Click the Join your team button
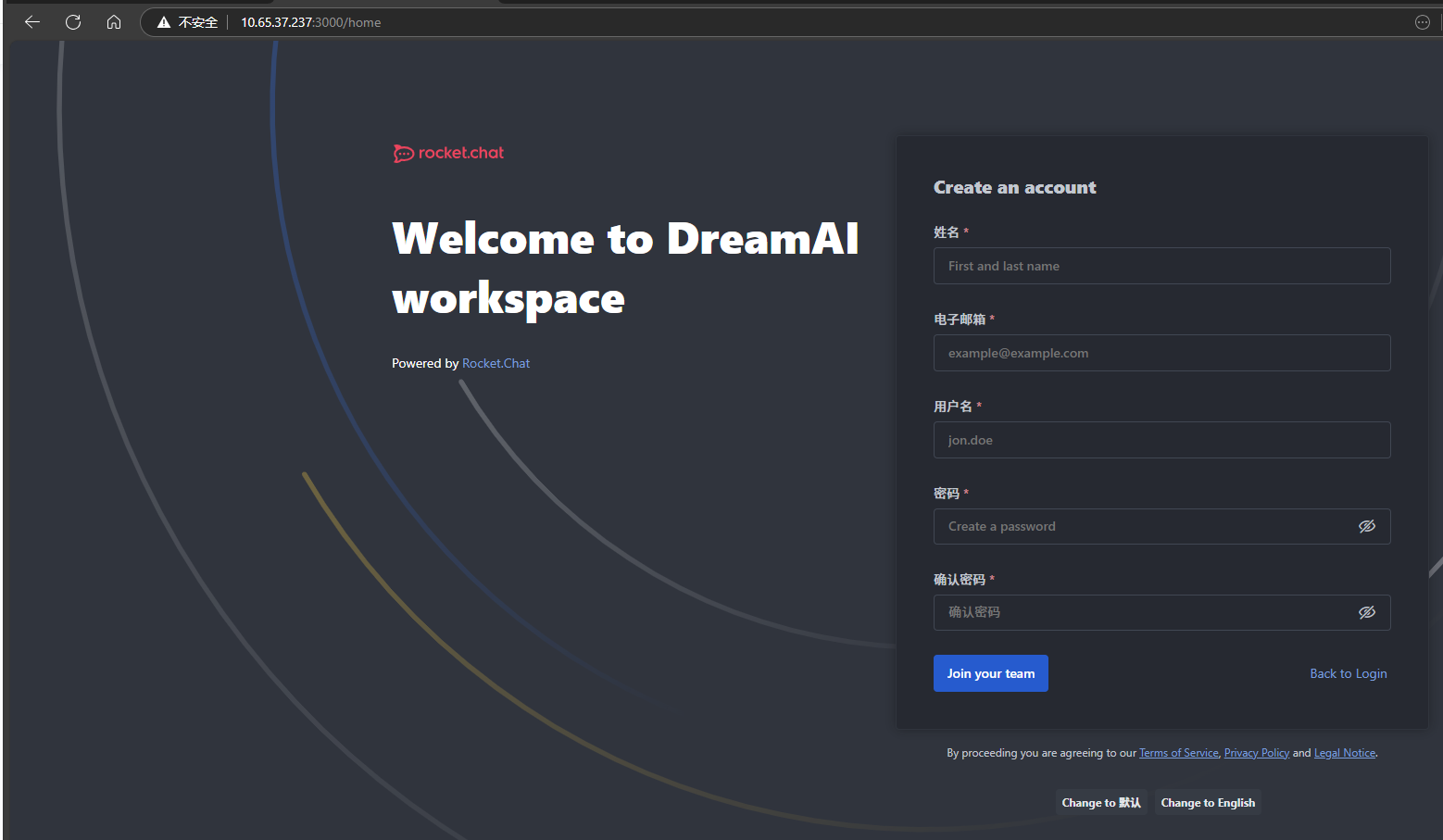The width and height of the screenshot is (1443, 840). (x=991, y=673)
